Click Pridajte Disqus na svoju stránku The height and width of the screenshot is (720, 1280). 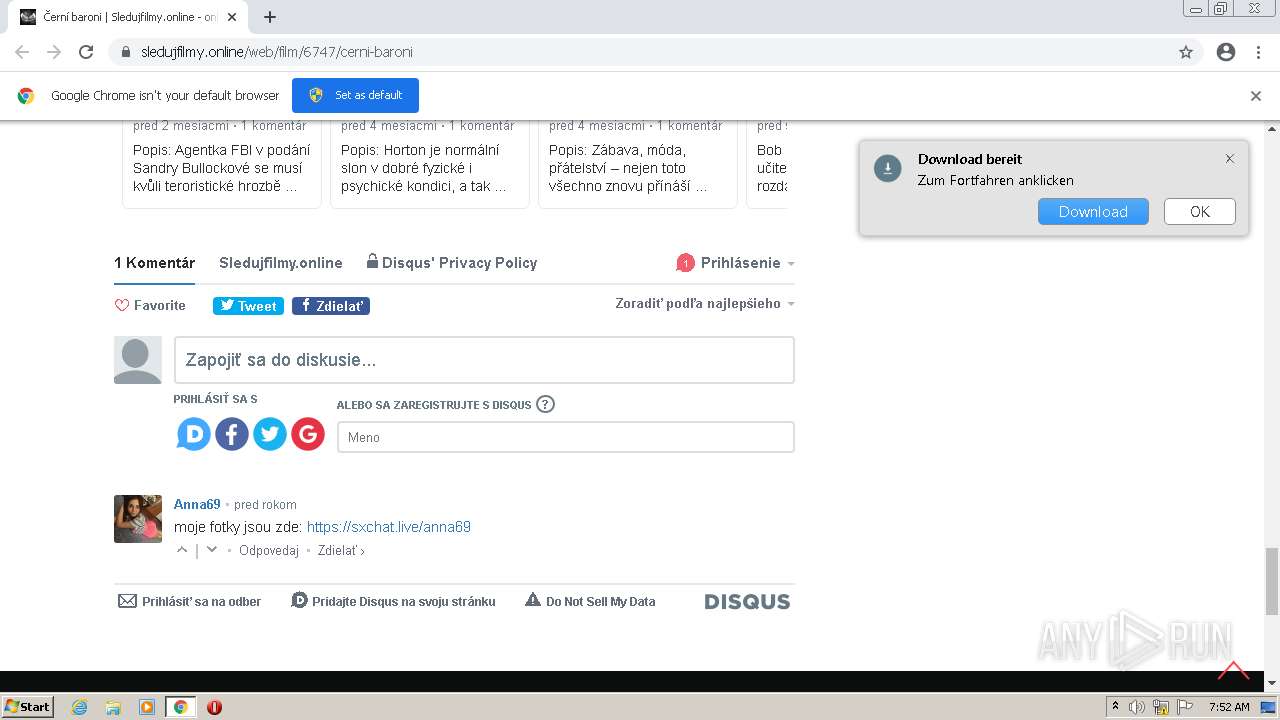tap(394, 601)
